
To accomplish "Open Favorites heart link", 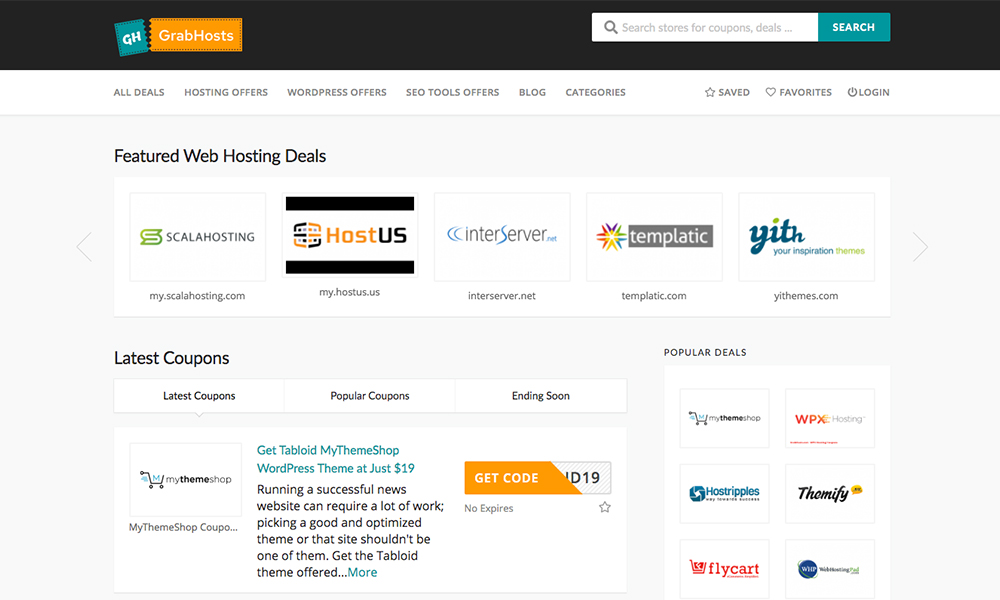I will click(798, 92).
